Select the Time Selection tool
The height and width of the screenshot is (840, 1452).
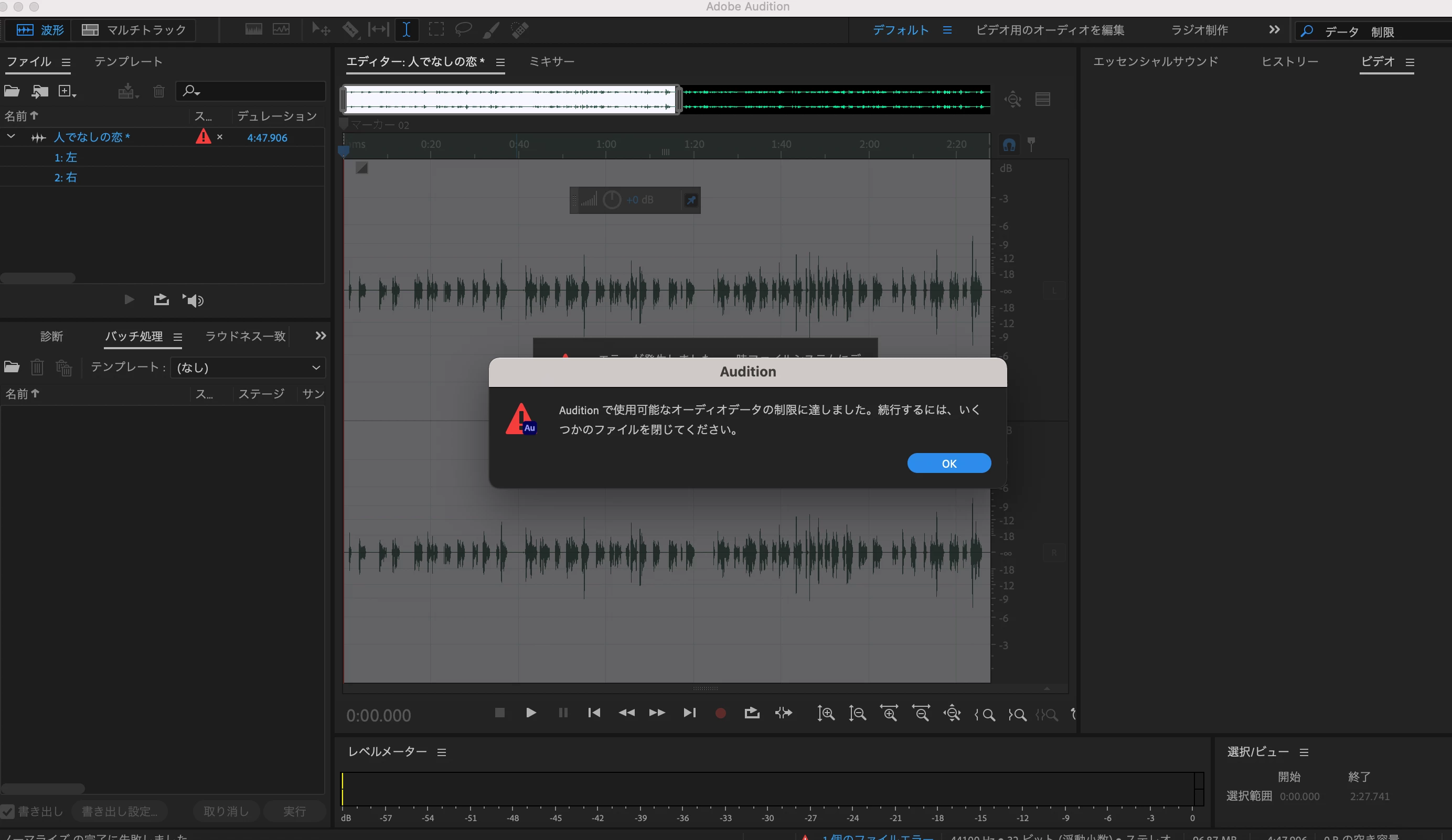point(406,30)
